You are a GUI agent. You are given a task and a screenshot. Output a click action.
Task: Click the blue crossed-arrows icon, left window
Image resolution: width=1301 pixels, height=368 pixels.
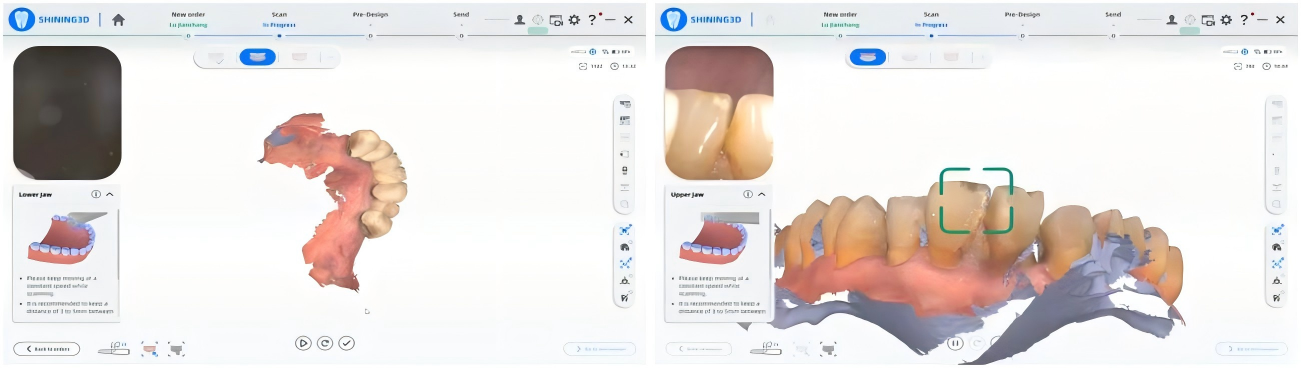click(625, 264)
